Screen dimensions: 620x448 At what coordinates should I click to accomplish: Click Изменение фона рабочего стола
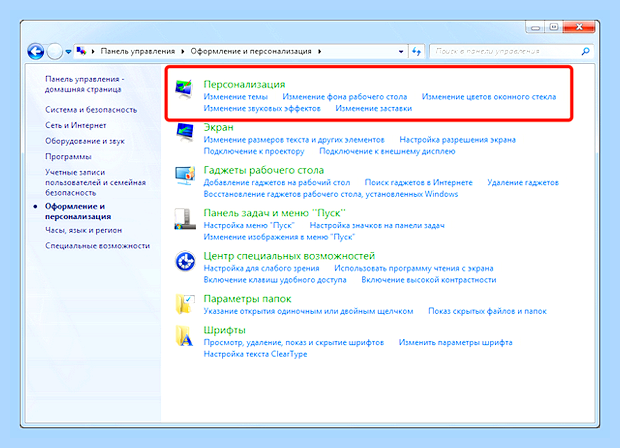344,97
